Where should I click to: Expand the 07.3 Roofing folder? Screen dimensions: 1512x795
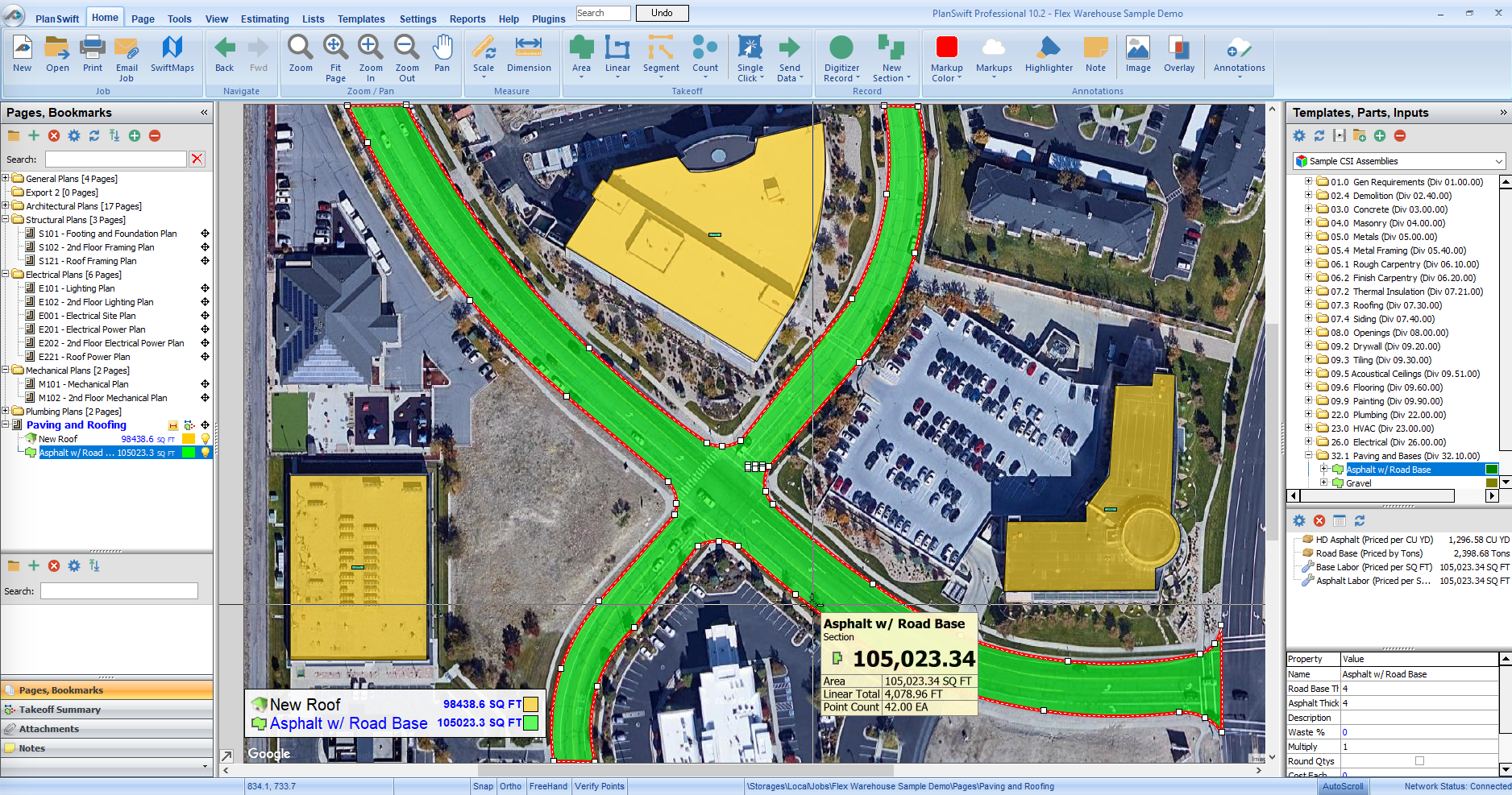tap(1309, 305)
